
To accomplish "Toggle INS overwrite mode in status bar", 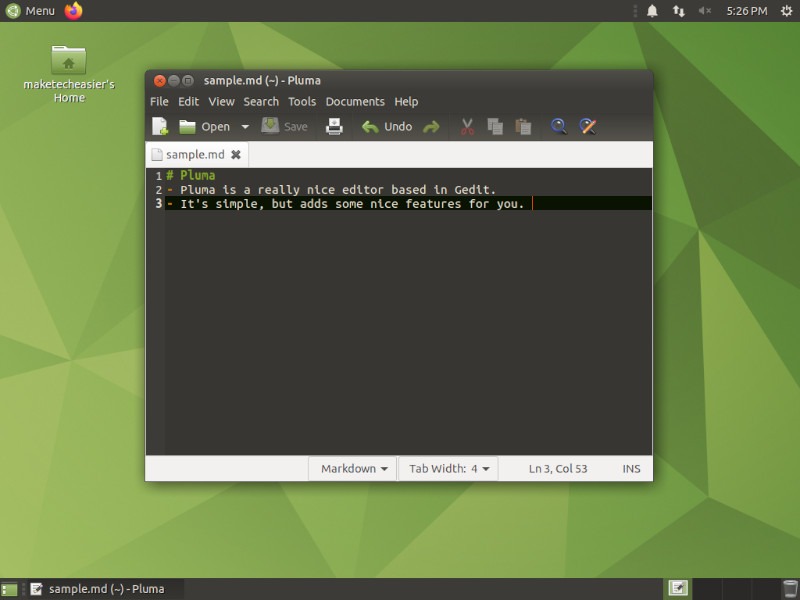I will click(x=631, y=468).
